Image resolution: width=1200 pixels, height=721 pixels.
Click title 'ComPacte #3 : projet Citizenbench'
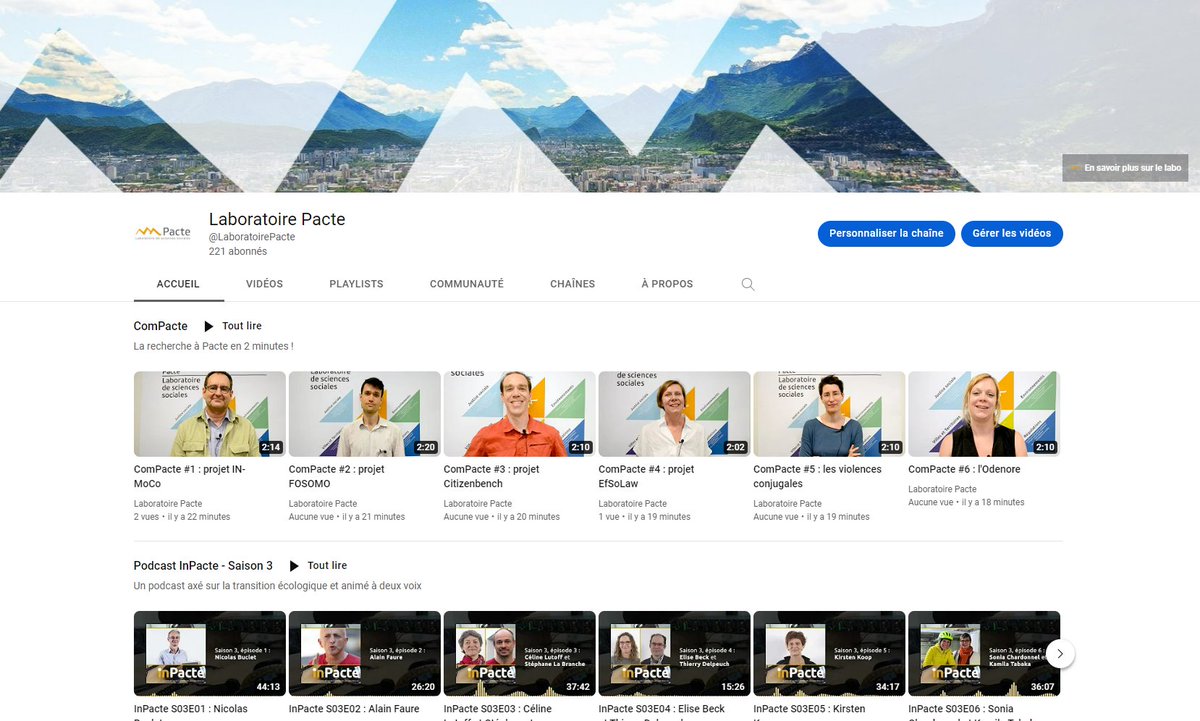(x=492, y=476)
